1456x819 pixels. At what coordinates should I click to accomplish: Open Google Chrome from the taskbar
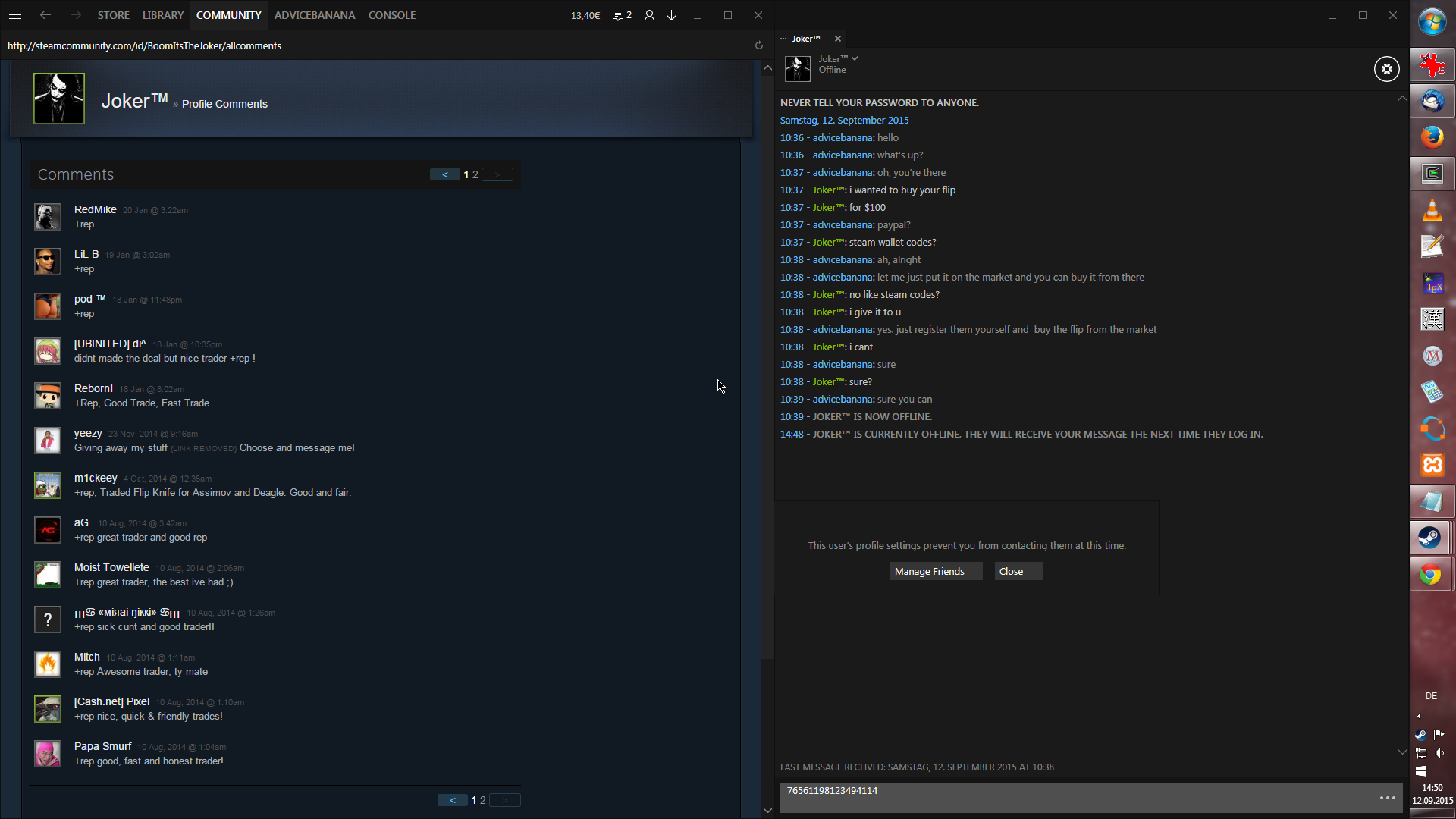[1431, 575]
